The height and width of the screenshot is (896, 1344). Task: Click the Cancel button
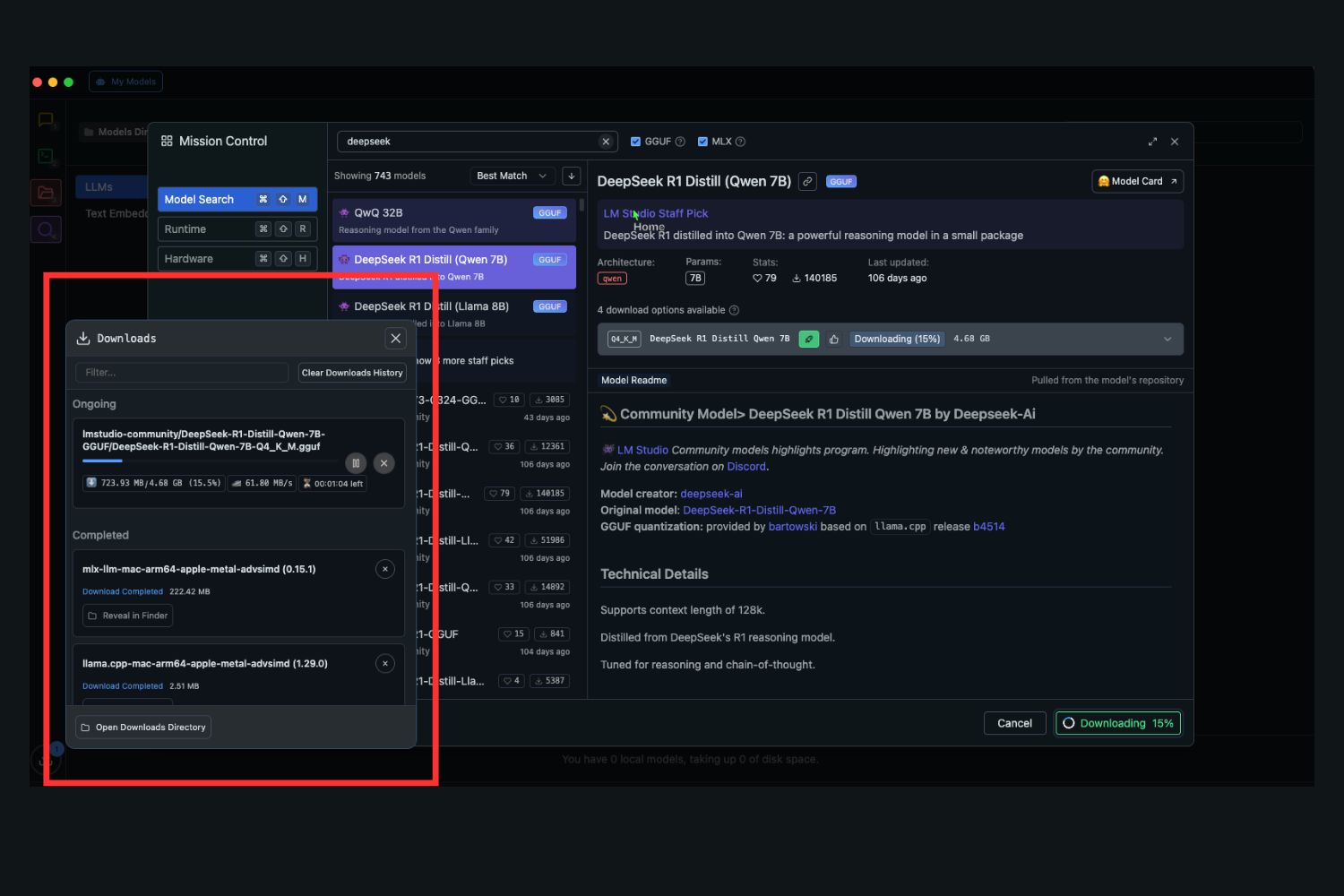click(1014, 723)
